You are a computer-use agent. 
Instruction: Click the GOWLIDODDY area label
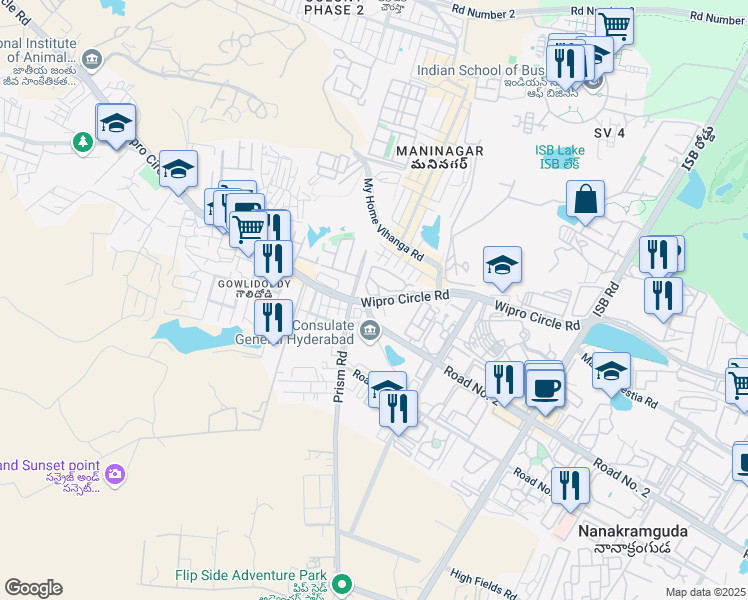click(x=254, y=284)
